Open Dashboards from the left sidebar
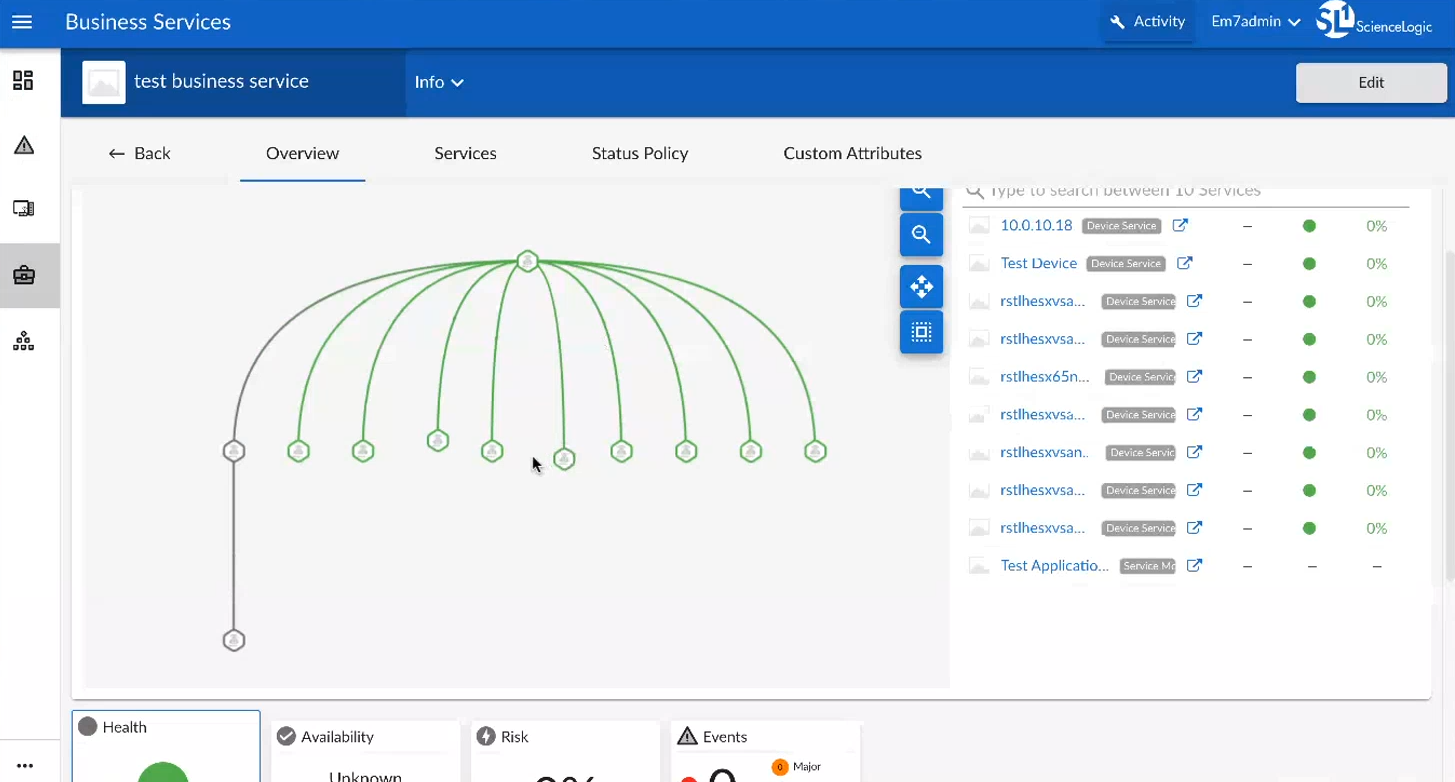Screen dimensions: 1455x782 tap(23, 81)
